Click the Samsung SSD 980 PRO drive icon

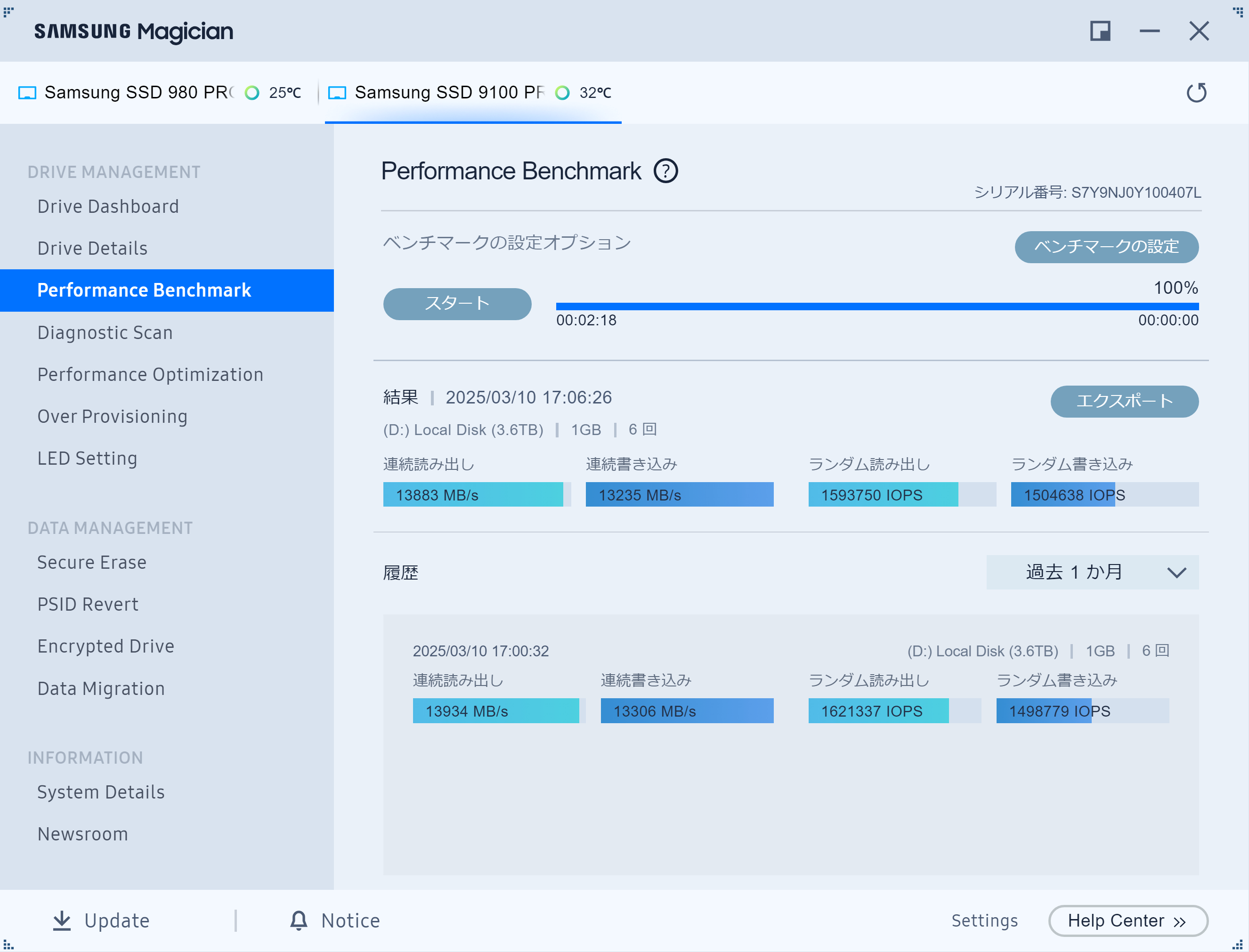pyautogui.click(x=27, y=93)
